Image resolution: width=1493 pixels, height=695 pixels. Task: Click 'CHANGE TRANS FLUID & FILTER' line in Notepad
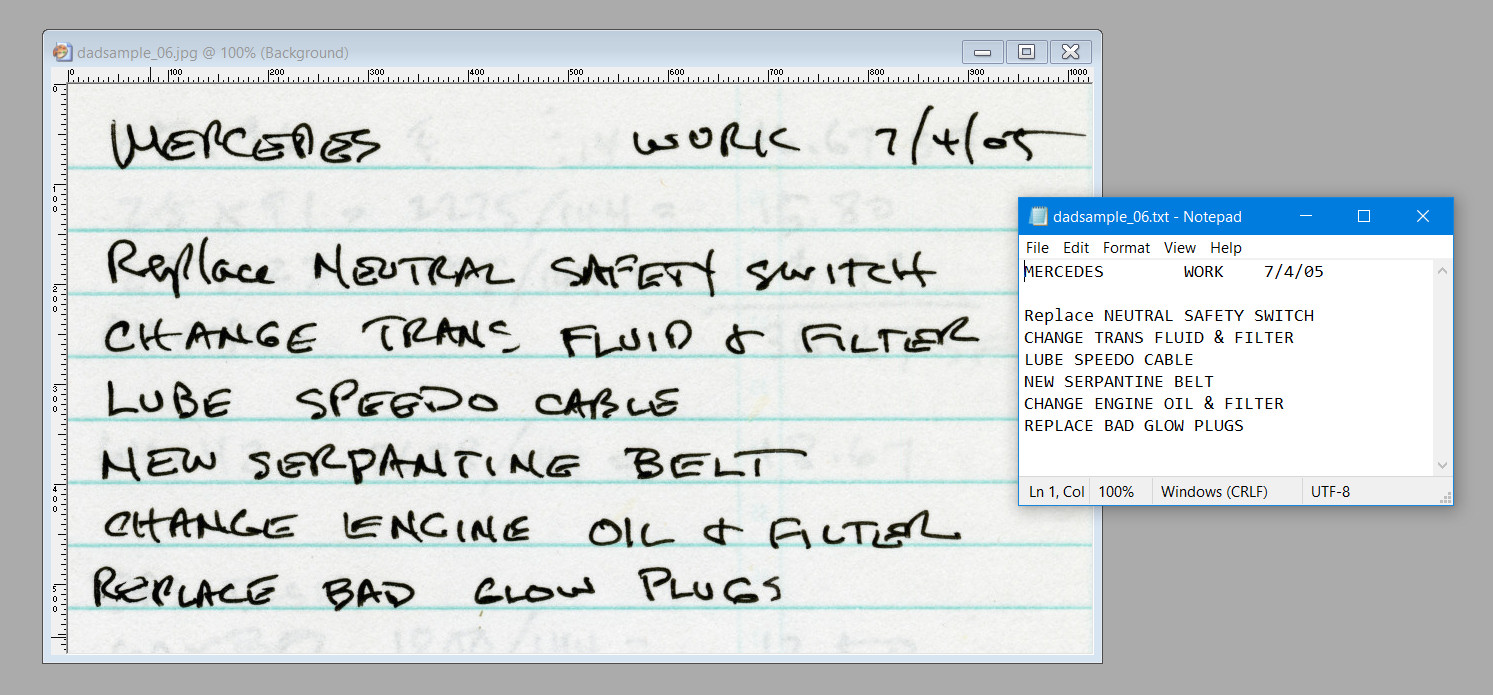[1159, 338]
